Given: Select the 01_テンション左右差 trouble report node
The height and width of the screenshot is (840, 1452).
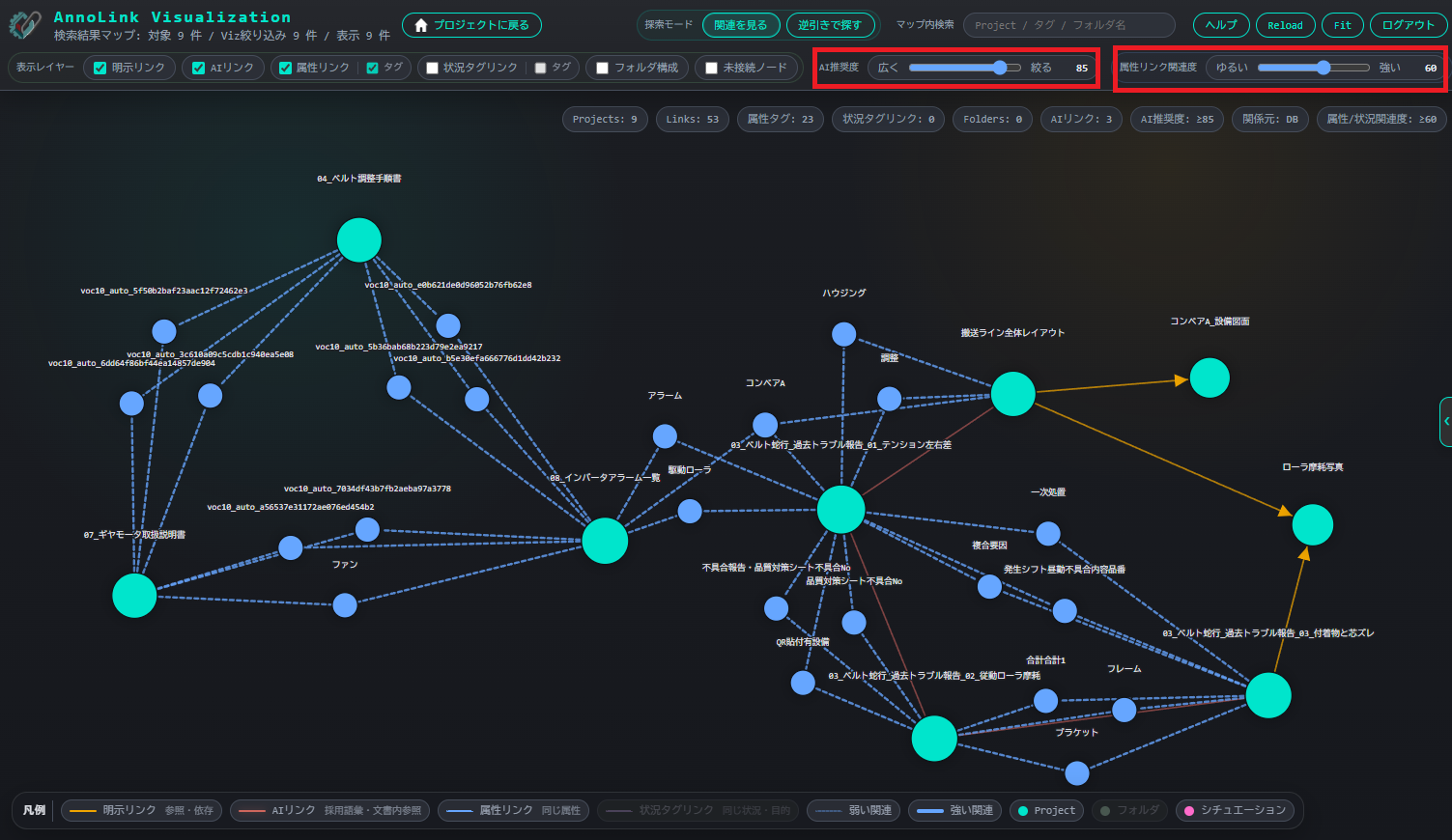Looking at the screenshot, I should (841, 510).
